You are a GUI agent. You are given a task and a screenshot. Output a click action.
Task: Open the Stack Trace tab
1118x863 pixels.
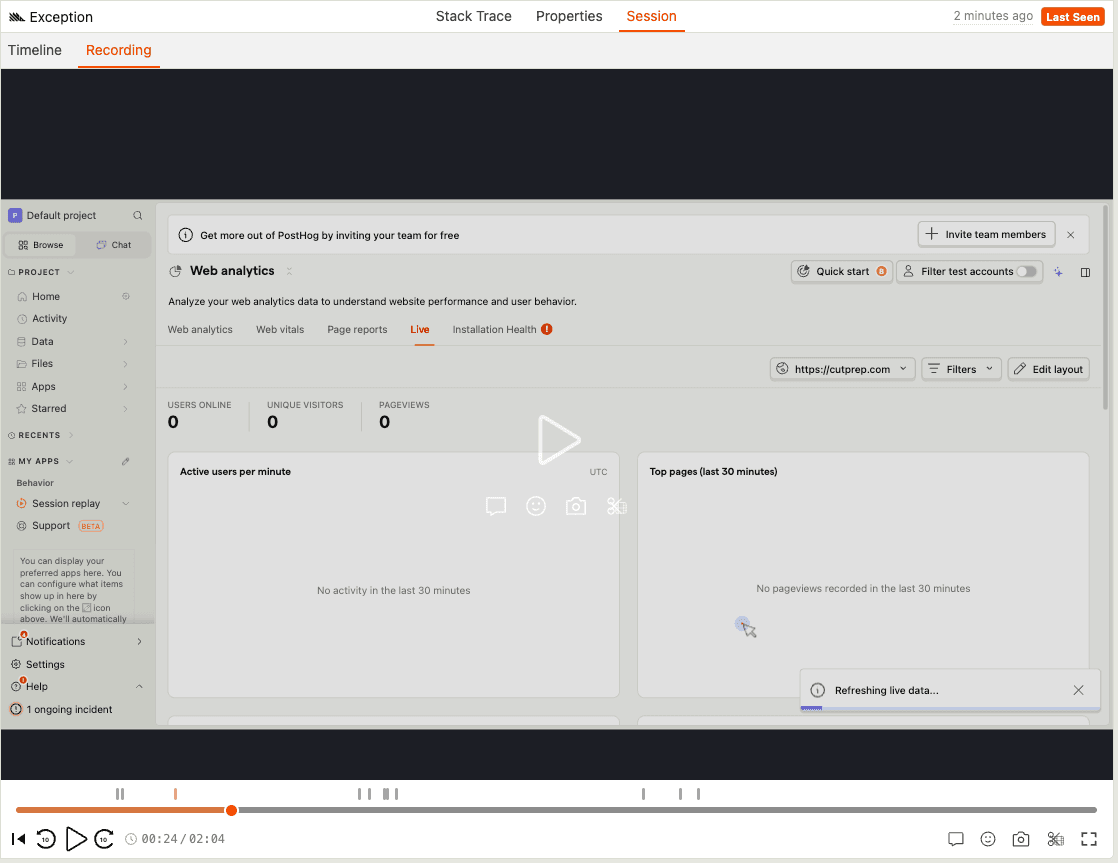473,16
